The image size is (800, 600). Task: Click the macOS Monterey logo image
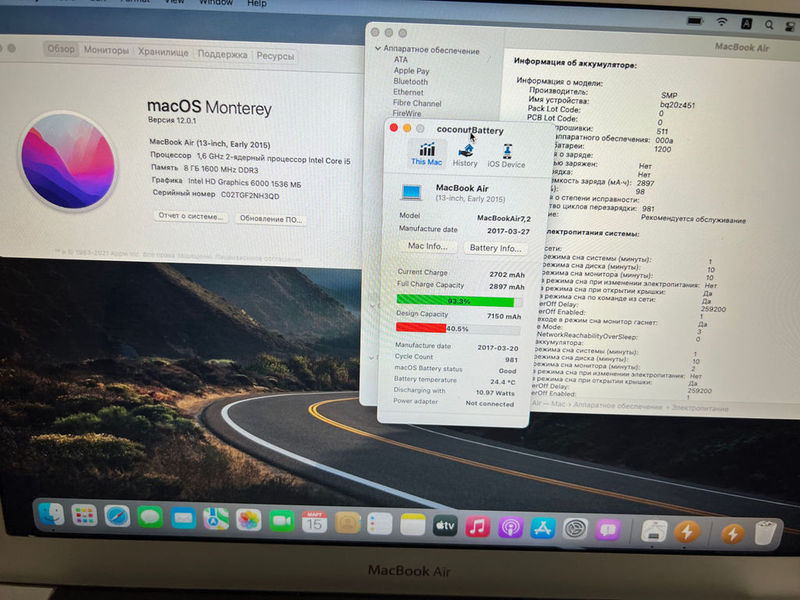(68, 162)
